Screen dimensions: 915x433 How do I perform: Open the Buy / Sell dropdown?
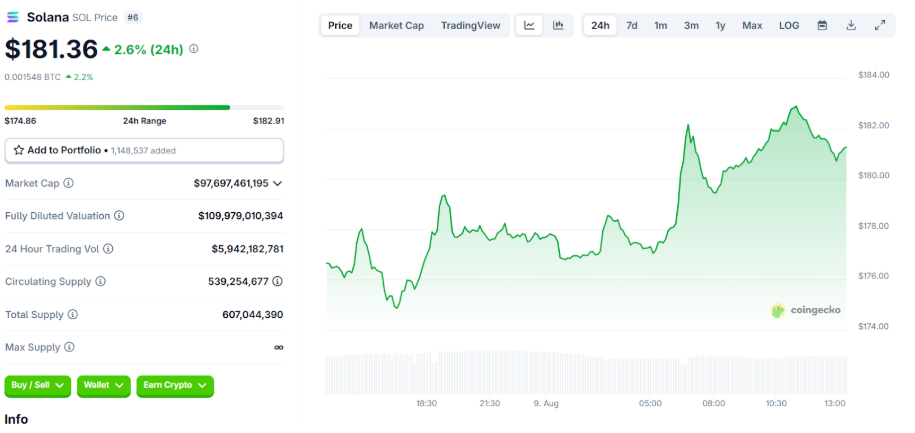38,385
